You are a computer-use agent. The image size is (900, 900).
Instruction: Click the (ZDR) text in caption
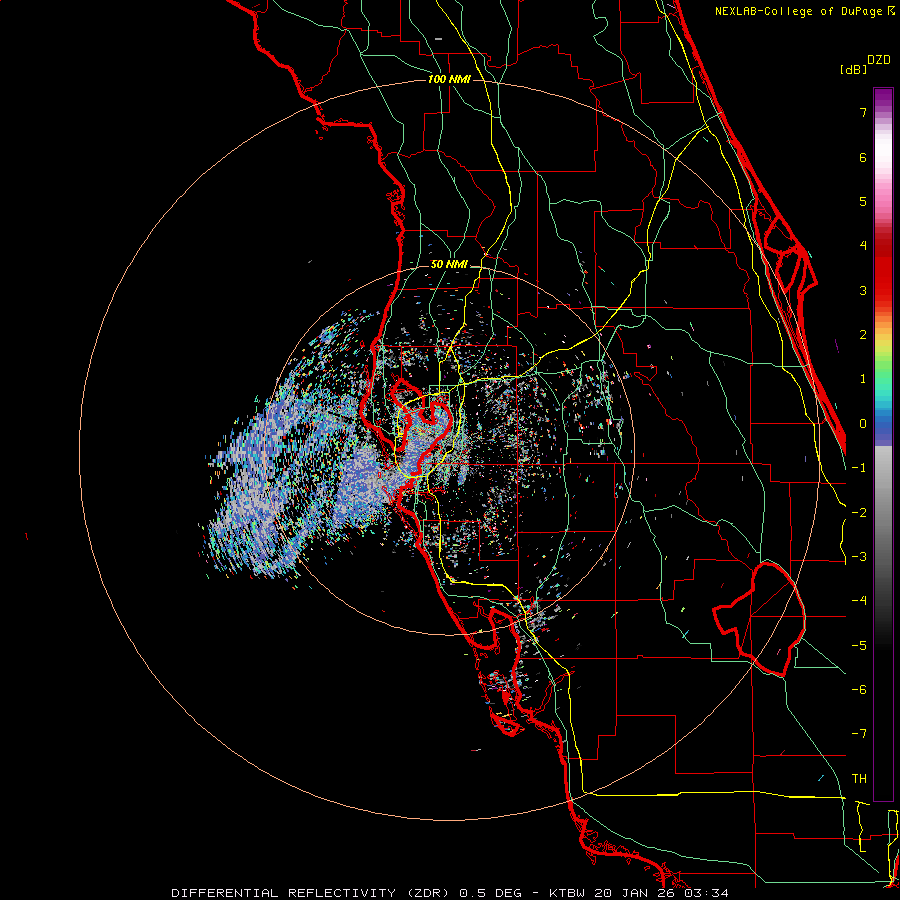428,893
